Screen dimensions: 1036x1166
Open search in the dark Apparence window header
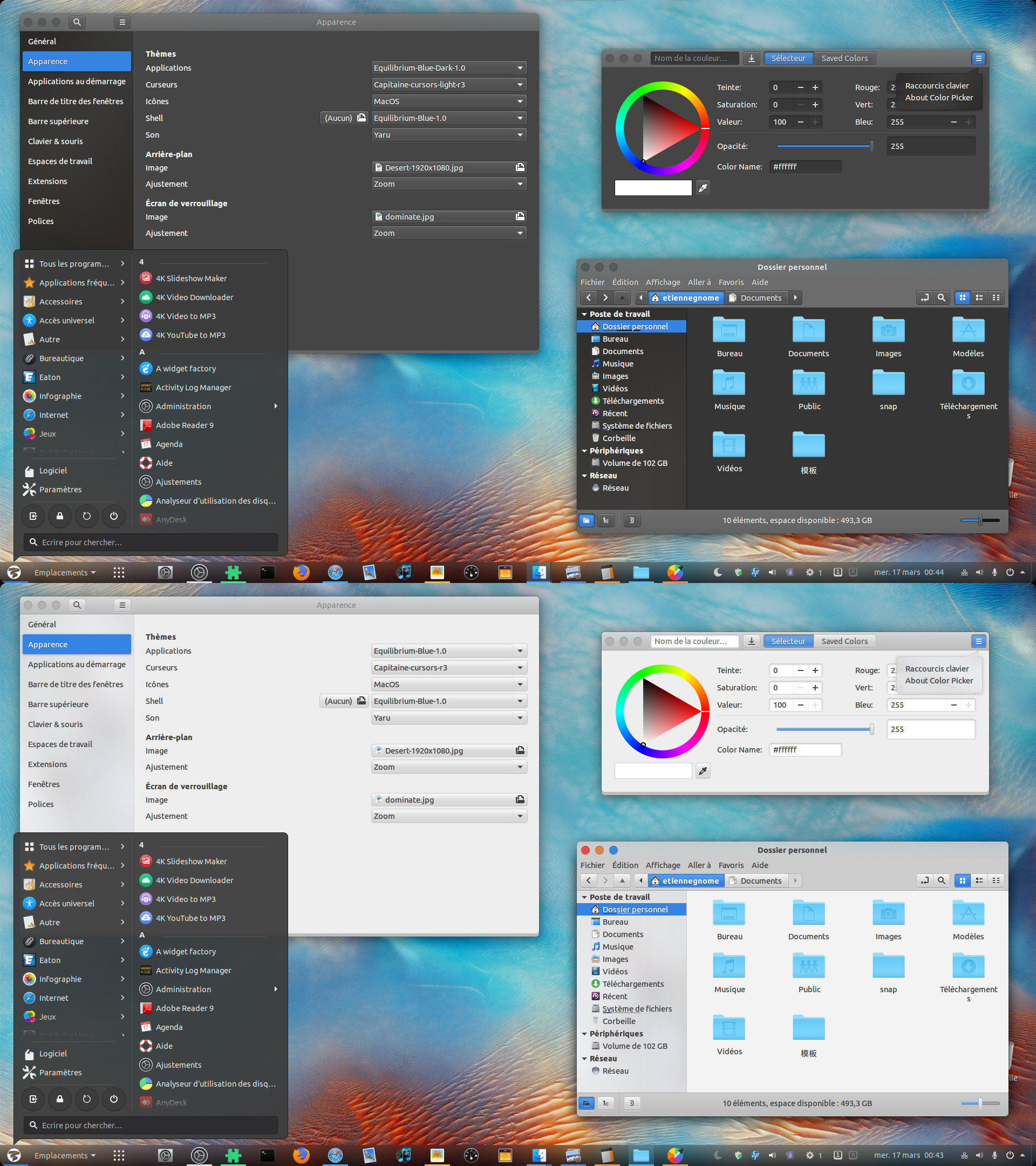coord(77,22)
